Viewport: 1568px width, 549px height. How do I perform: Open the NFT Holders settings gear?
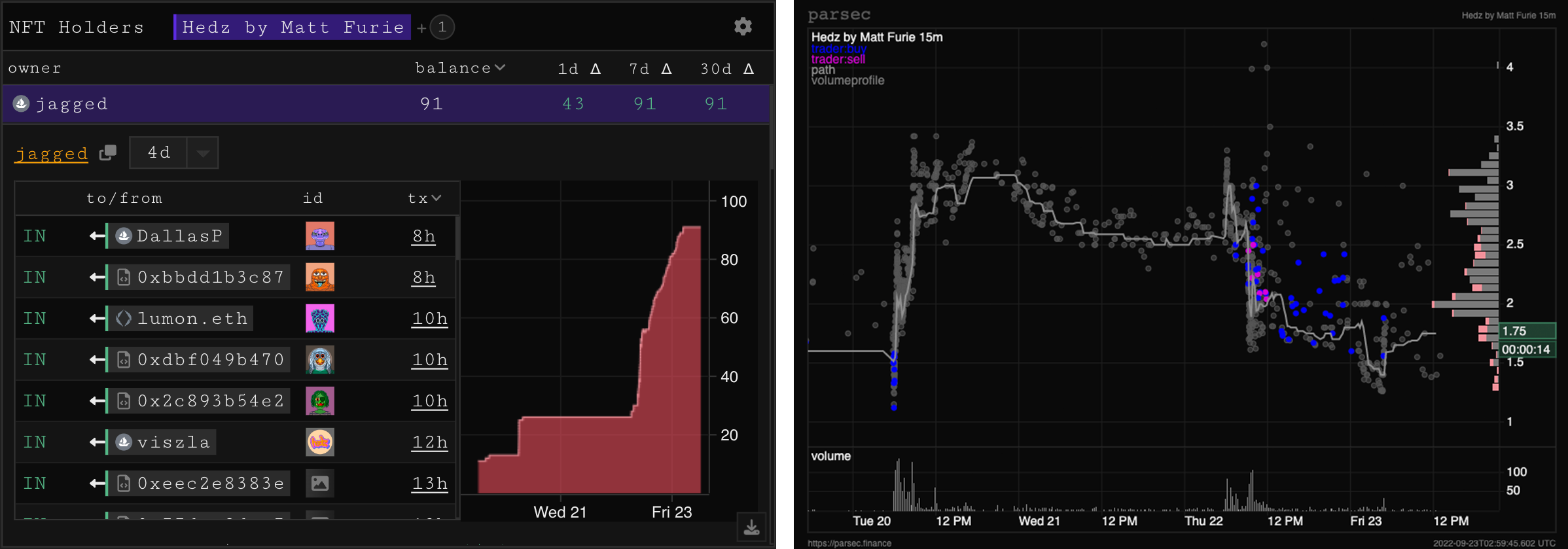coord(743,27)
